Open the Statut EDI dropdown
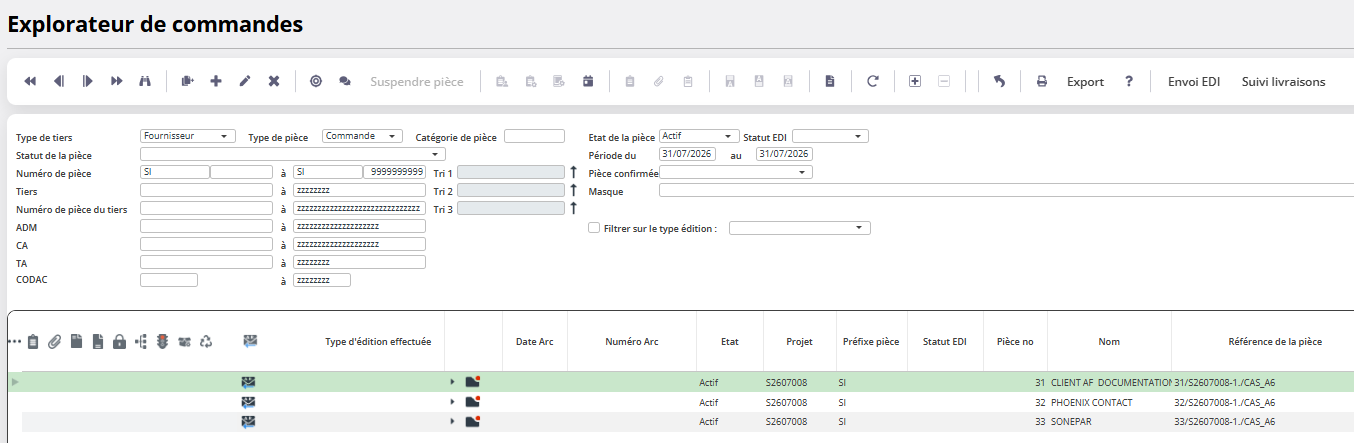 coord(830,136)
